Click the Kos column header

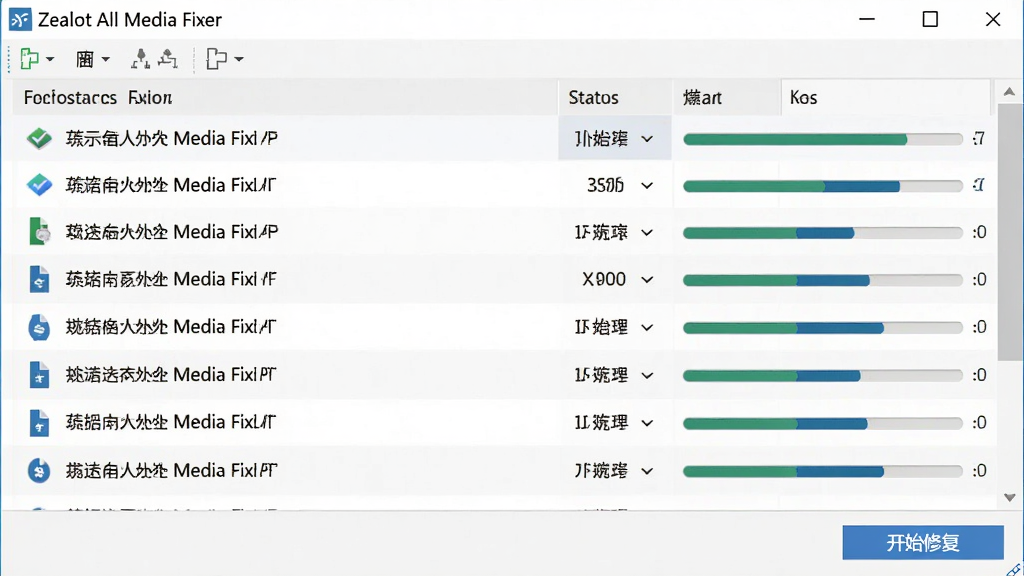click(x=886, y=97)
